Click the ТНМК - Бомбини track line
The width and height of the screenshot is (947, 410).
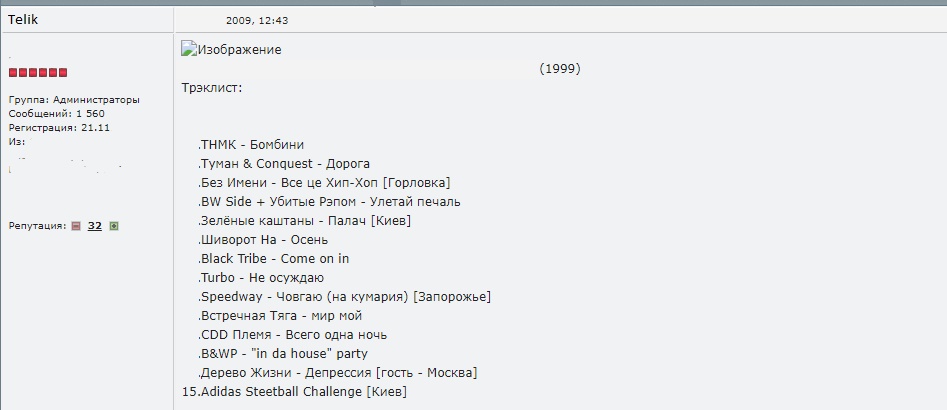(251, 145)
